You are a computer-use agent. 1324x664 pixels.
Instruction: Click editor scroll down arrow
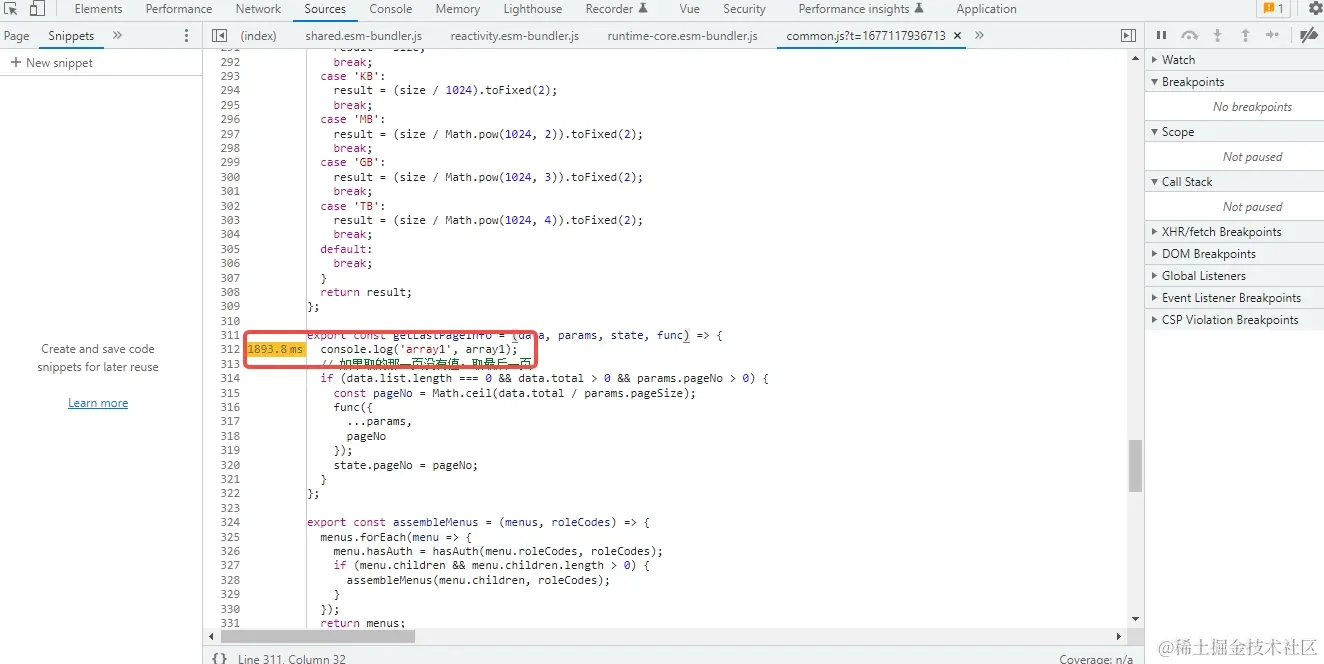[1135, 619]
